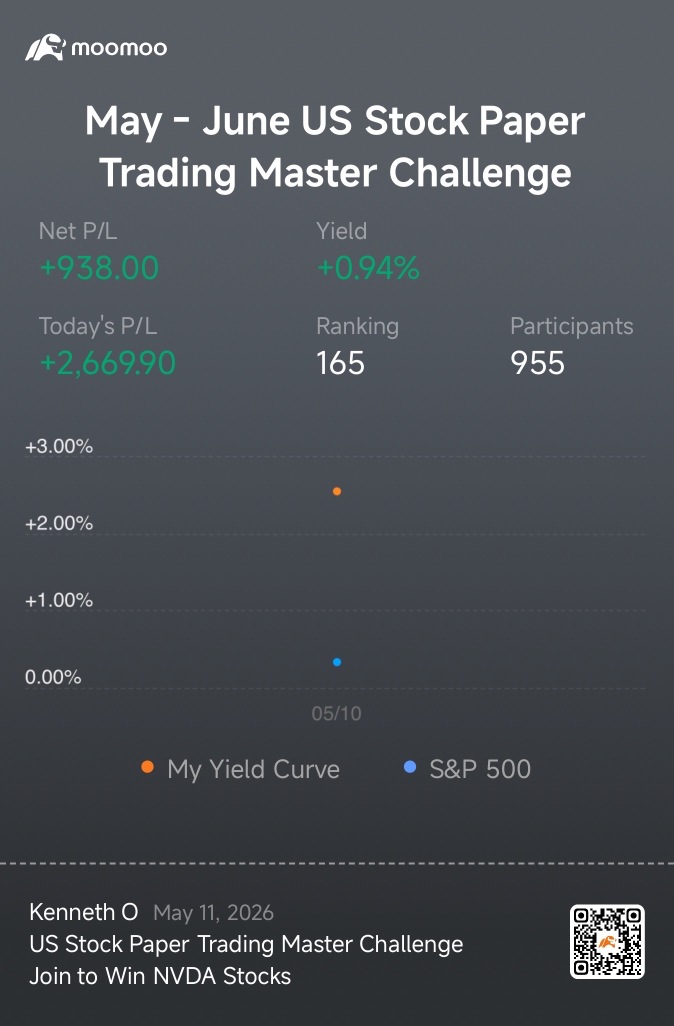The image size is (674, 1026).
Task: Tap the Yield value +0.94%
Action: pyautogui.click(x=368, y=268)
